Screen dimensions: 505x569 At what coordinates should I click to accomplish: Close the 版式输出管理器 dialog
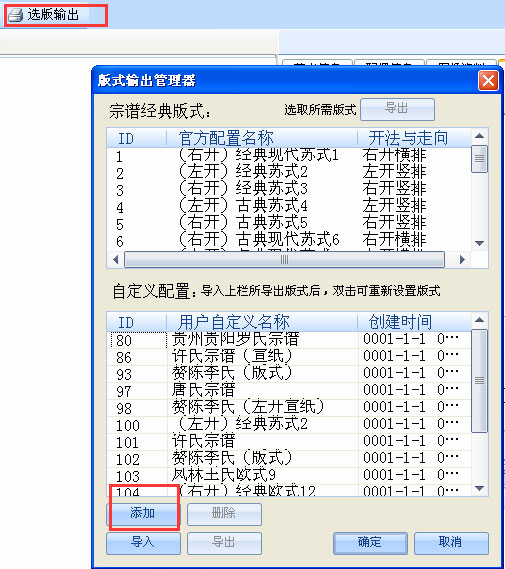tap(488, 81)
